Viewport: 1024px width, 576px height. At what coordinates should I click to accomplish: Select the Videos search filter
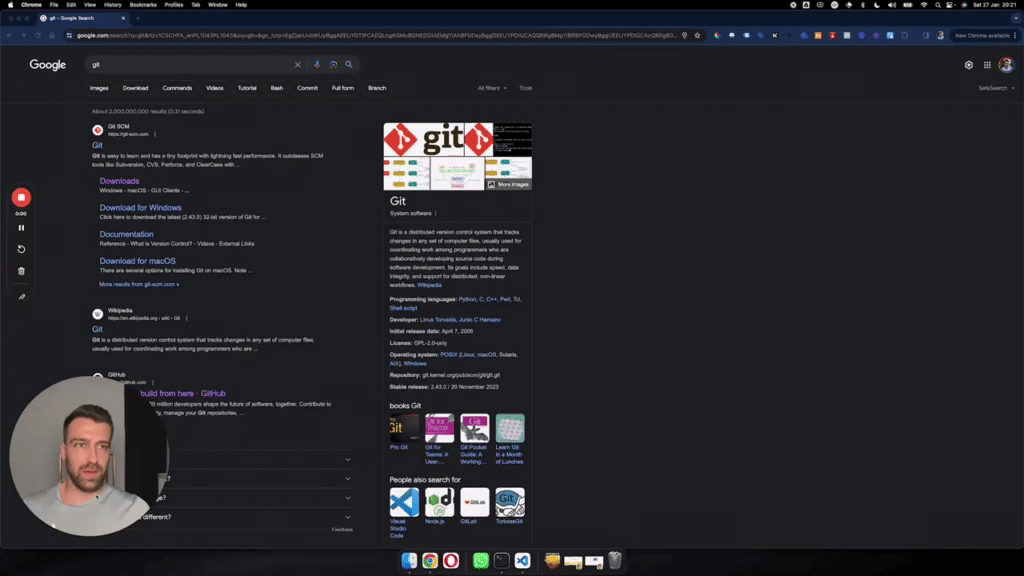click(216, 88)
